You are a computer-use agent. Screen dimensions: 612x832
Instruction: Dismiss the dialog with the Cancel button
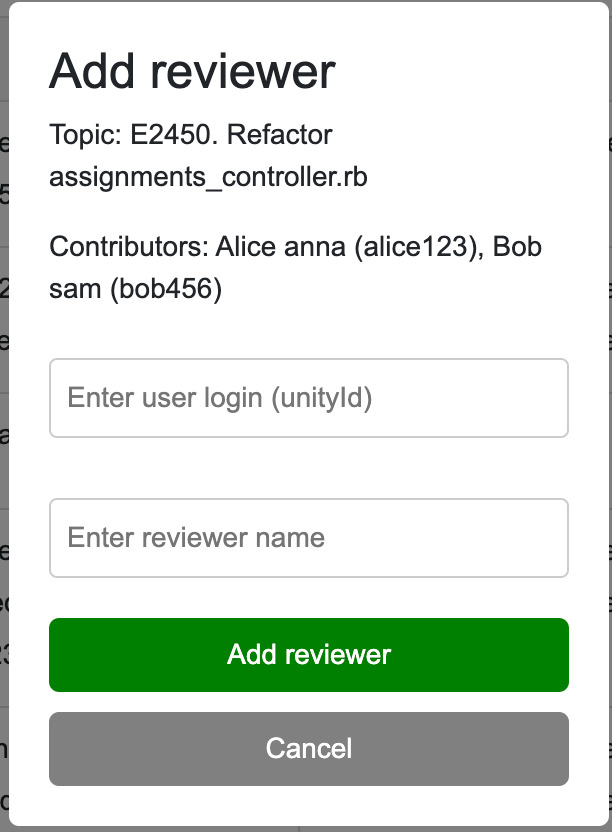pos(308,748)
